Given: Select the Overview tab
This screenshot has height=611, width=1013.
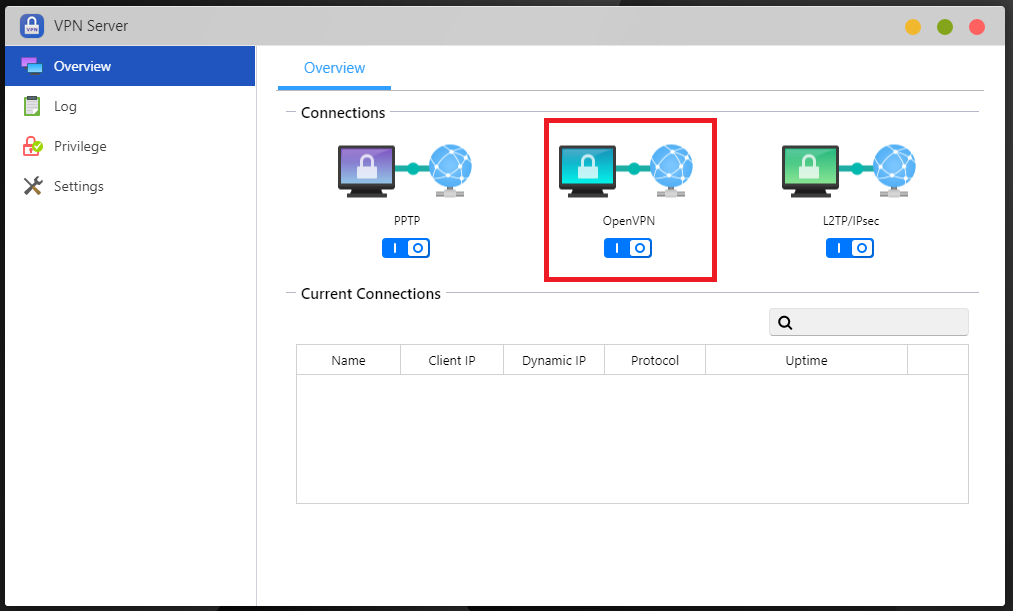Looking at the screenshot, I should [x=334, y=68].
